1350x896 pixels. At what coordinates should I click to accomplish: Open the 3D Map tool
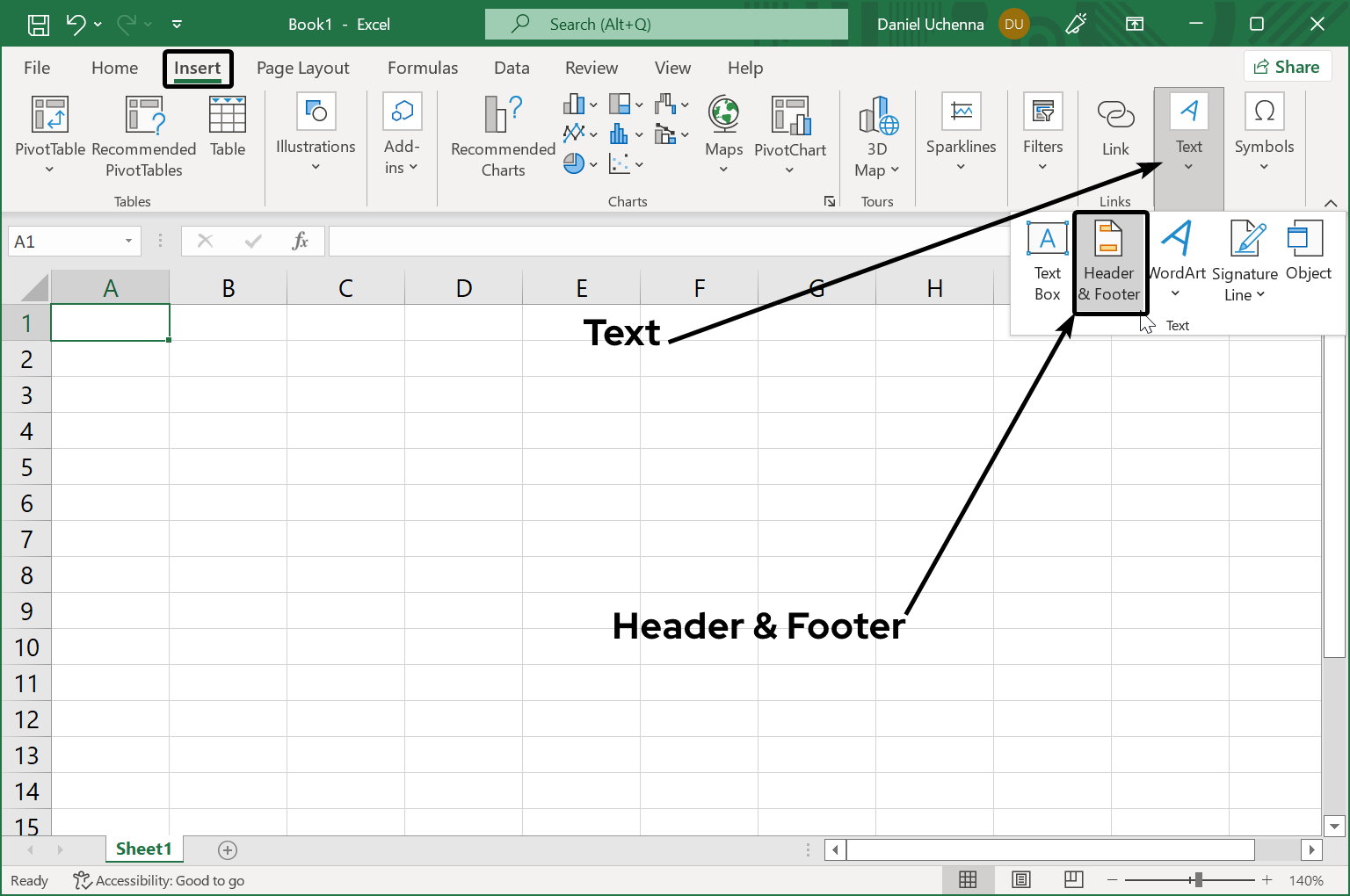pyautogui.click(x=877, y=135)
